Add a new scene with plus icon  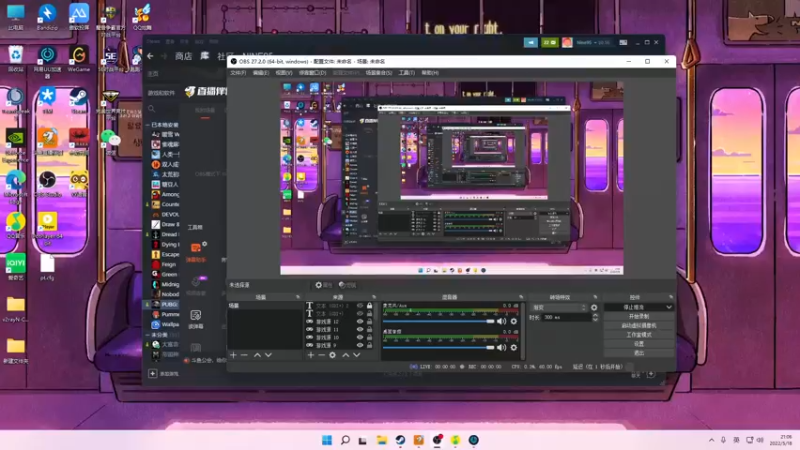click(233, 355)
